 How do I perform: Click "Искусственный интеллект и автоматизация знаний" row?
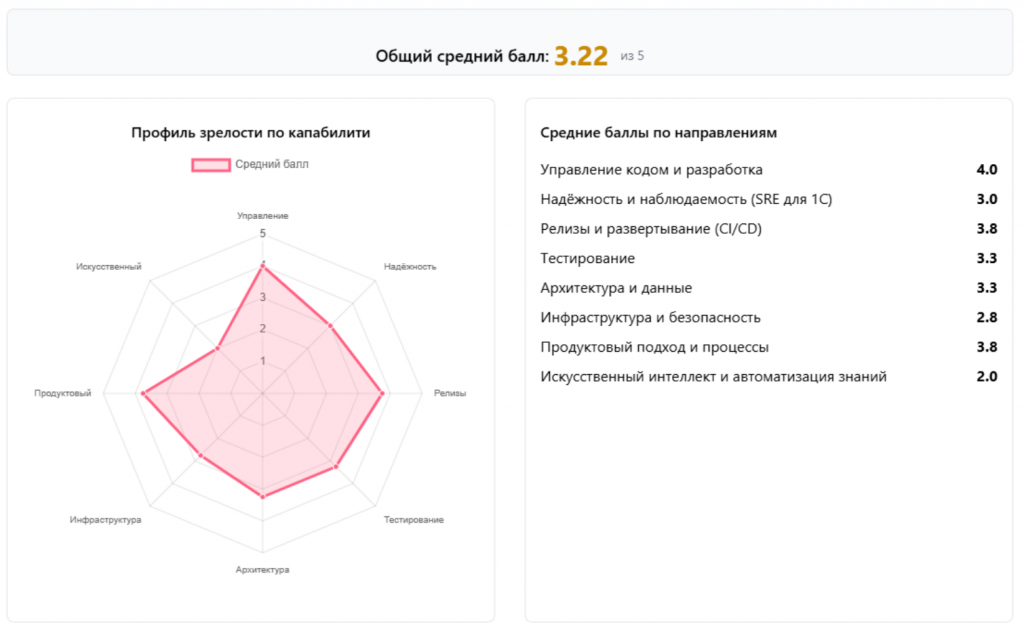click(x=713, y=377)
